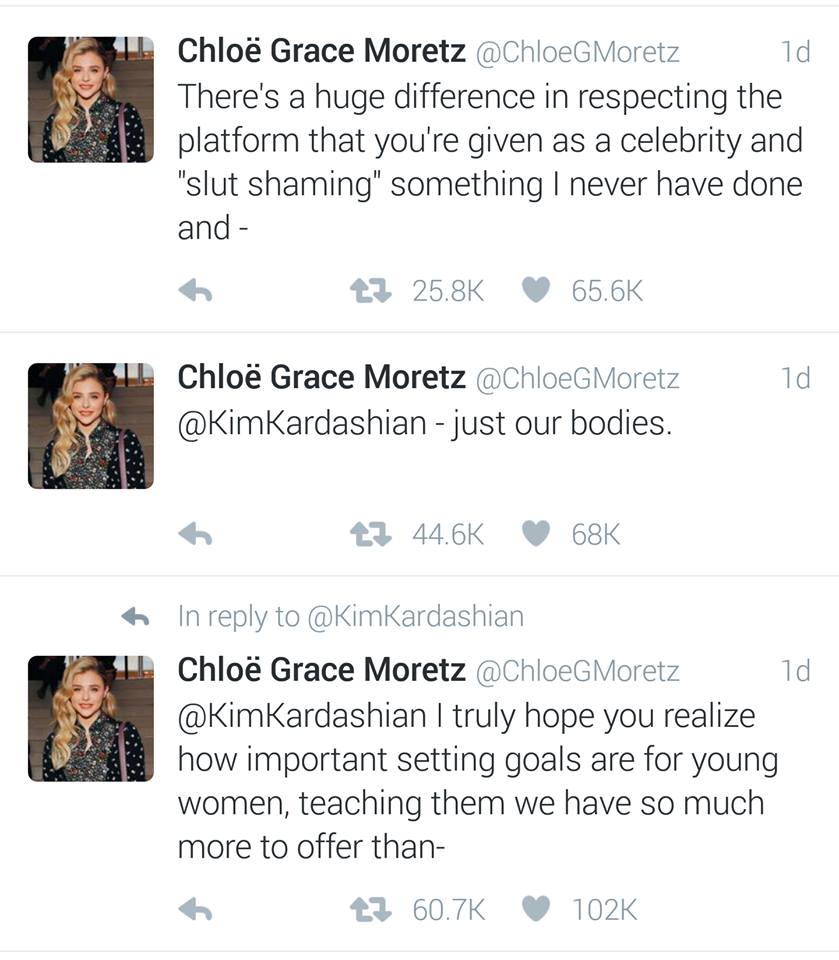This screenshot has height=960, width=839.
Task: Retweet the tweet with 44.6K retweets
Action: (365, 536)
